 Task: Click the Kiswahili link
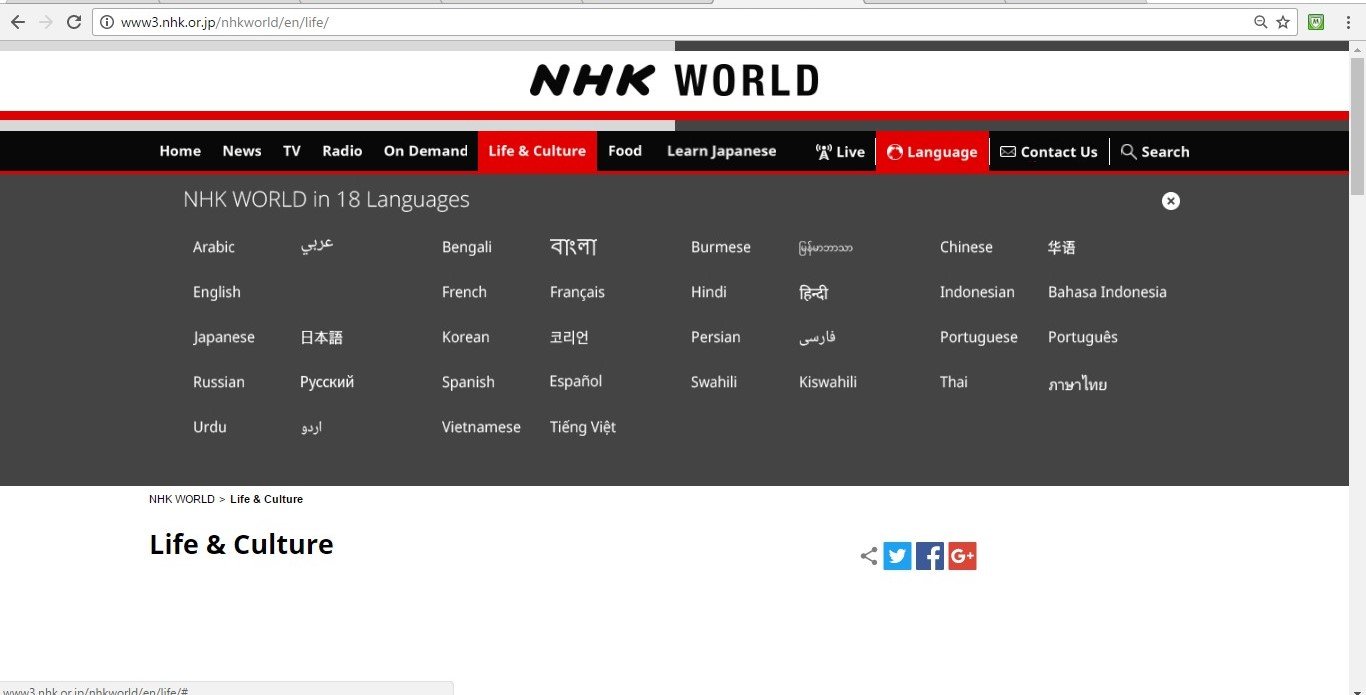[828, 382]
